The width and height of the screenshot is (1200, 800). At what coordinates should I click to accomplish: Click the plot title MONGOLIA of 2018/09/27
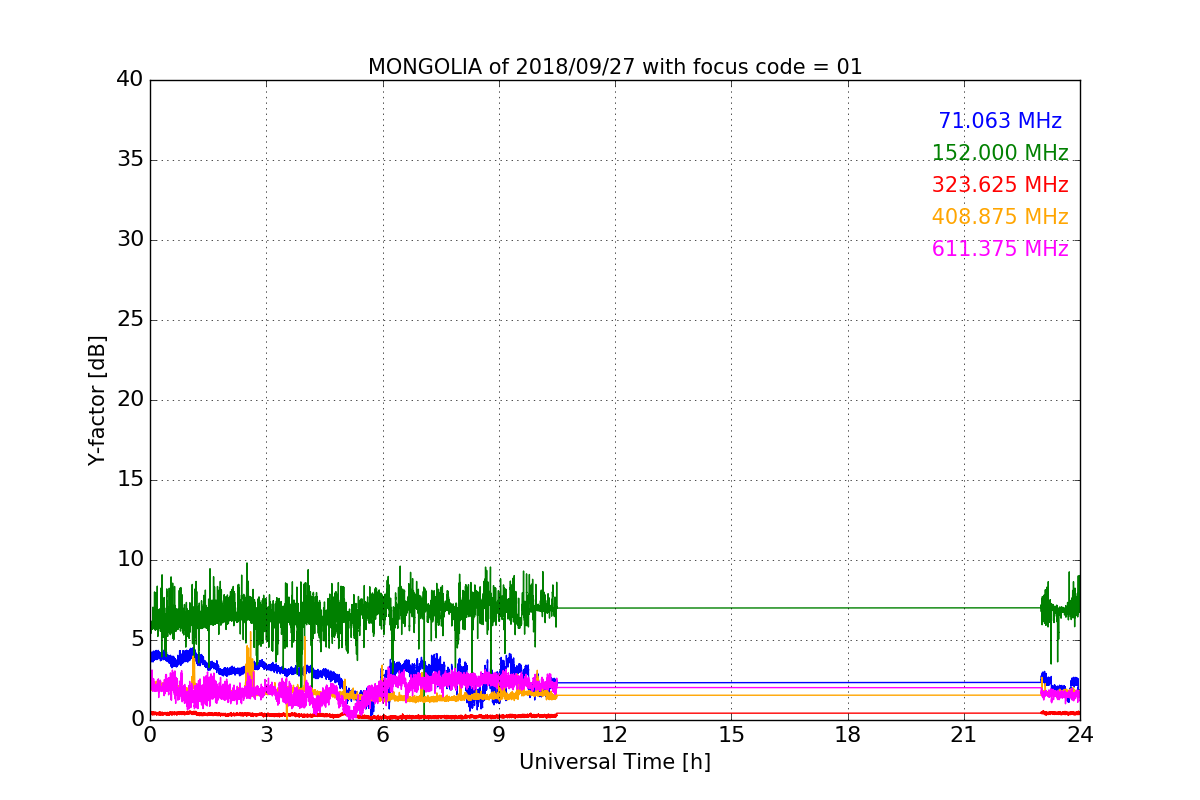tap(615, 67)
